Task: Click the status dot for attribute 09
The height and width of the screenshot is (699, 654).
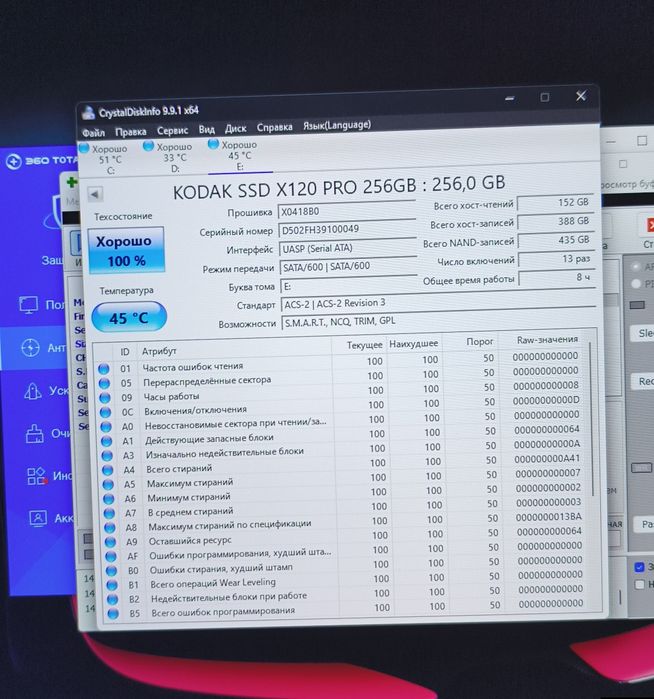Action: [105, 398]
